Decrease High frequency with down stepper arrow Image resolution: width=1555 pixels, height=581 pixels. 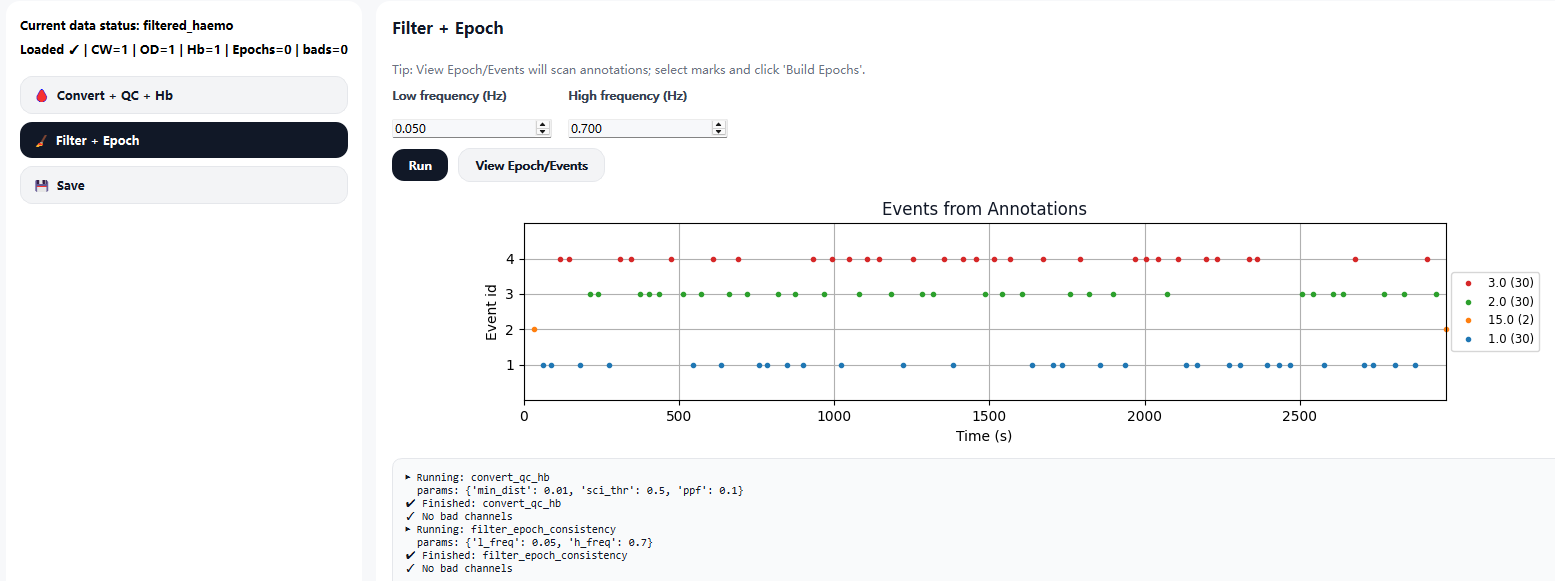click(x=719, y=132)
